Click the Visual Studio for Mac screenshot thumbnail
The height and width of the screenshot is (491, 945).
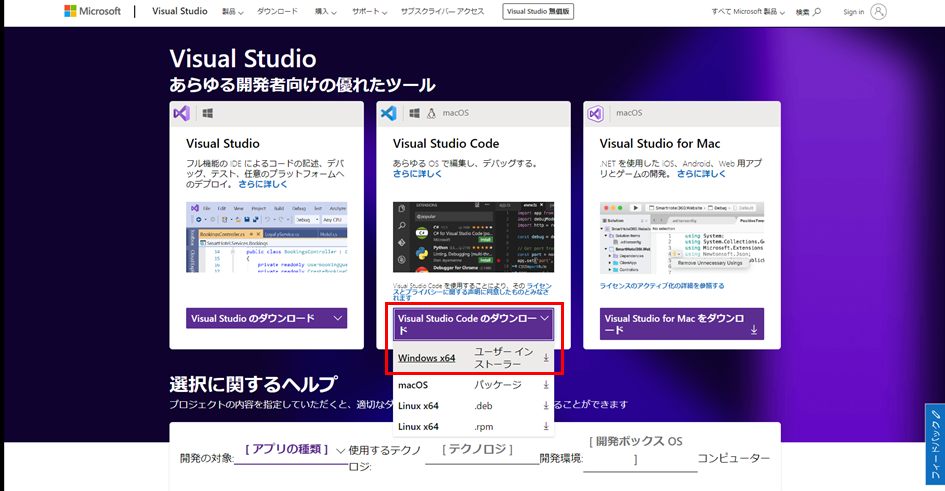(682, 239)
